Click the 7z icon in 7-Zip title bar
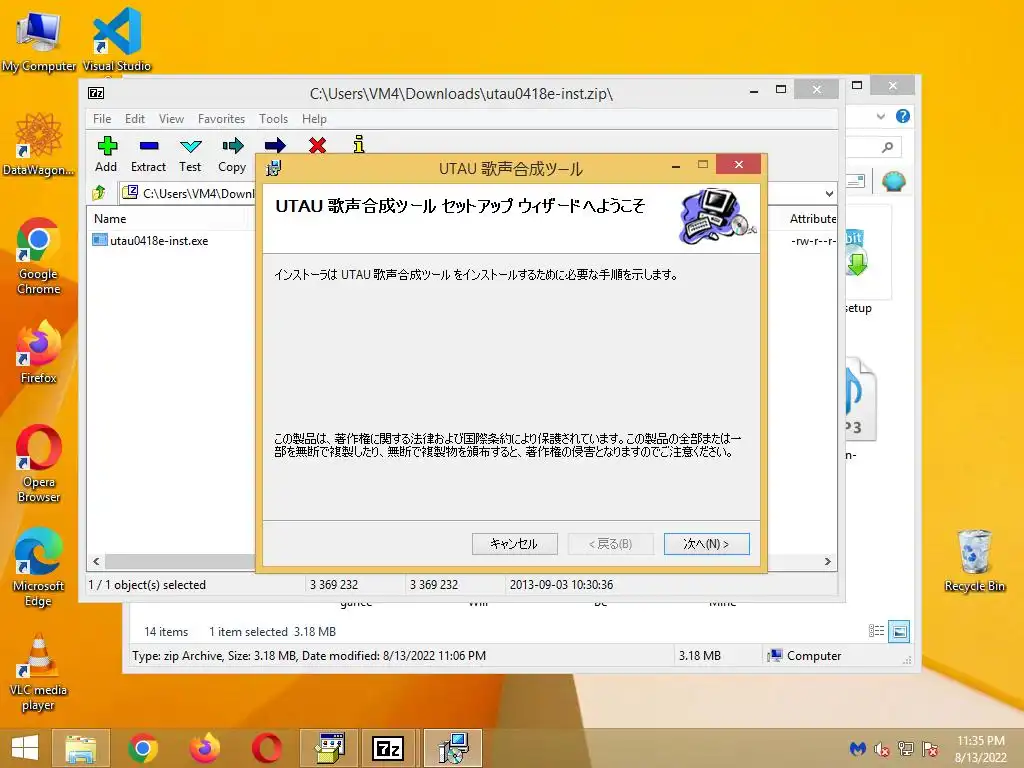This screenshot has height=768, width=1024. click(x=96, y=93)
